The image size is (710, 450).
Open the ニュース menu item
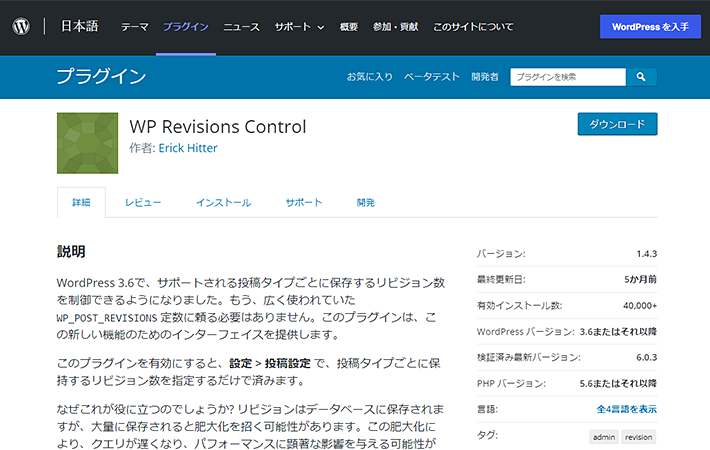(x=241, y=27)
